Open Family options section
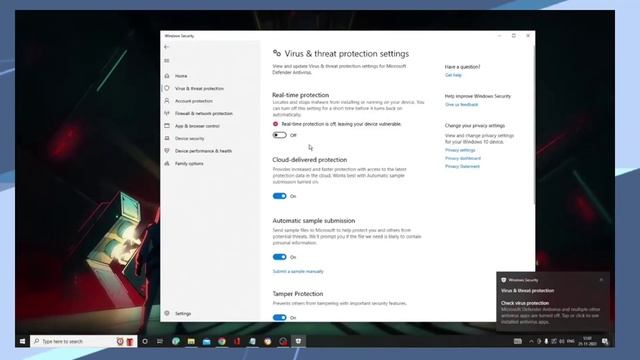 (x=189, y=164)
